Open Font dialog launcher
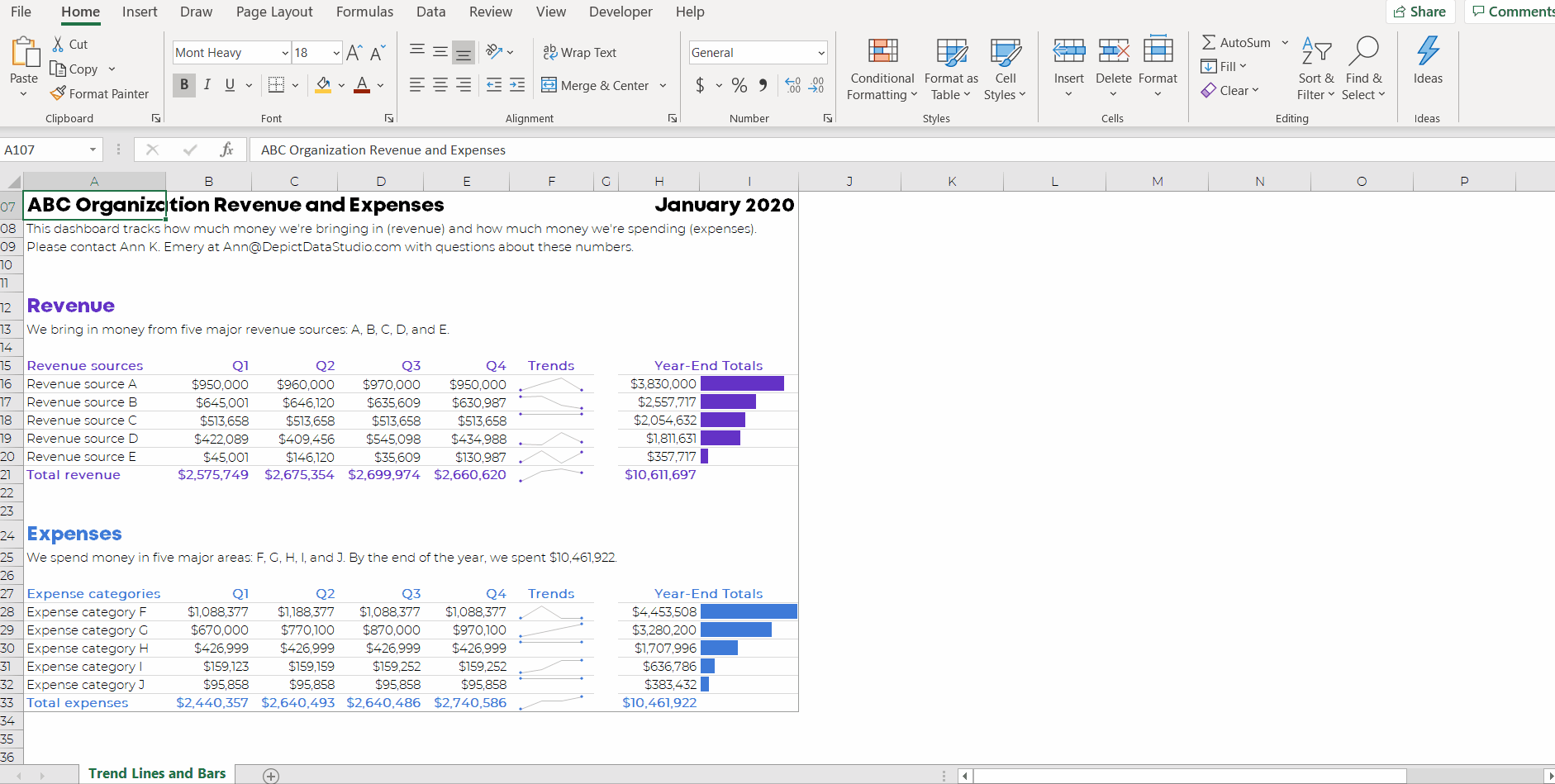This screenshot has height=784, width=1555. pos(389,118)
